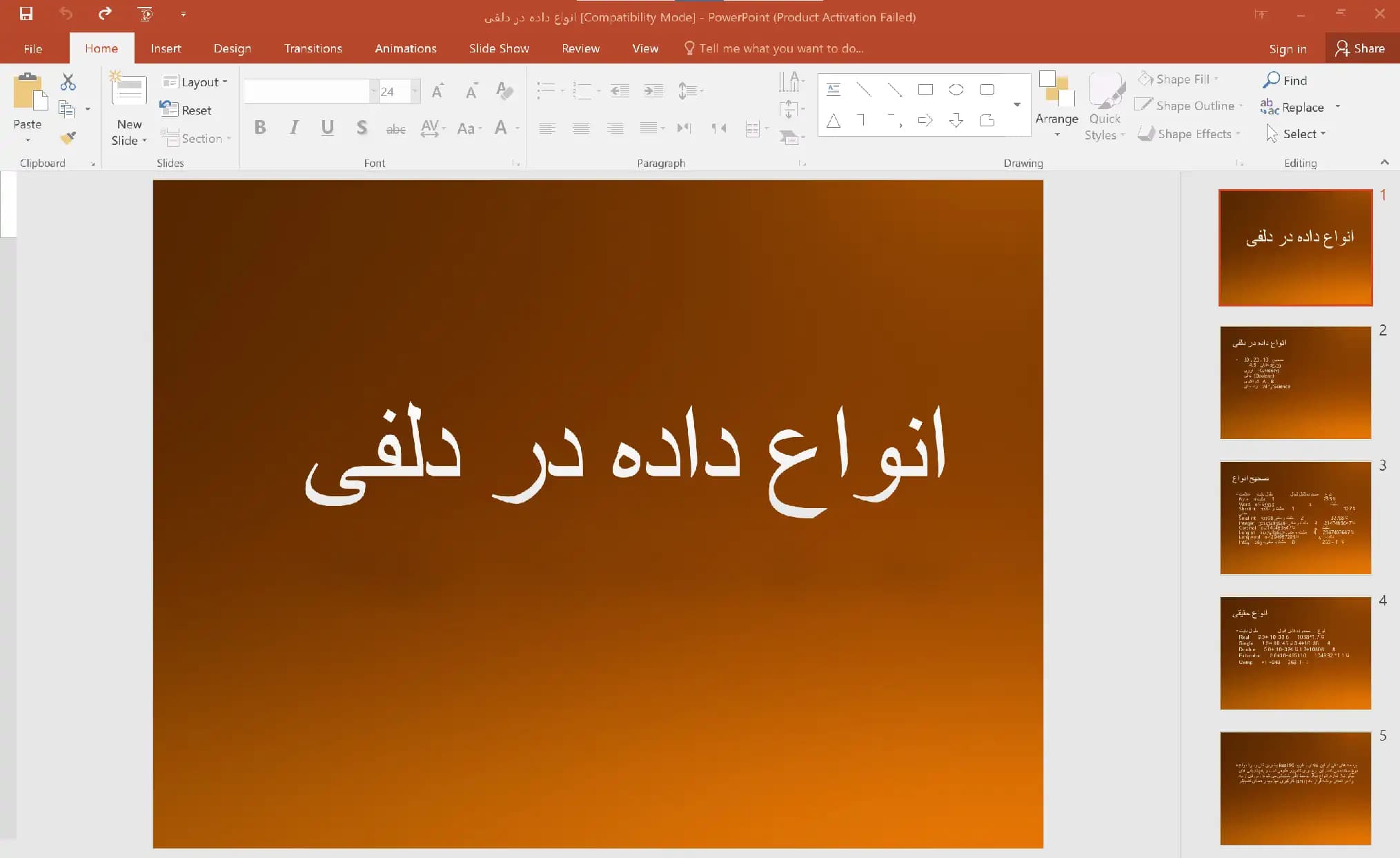This screenshot has height=858, width=1400.
Task: Toggle Bold formatting
Action: 260,128
